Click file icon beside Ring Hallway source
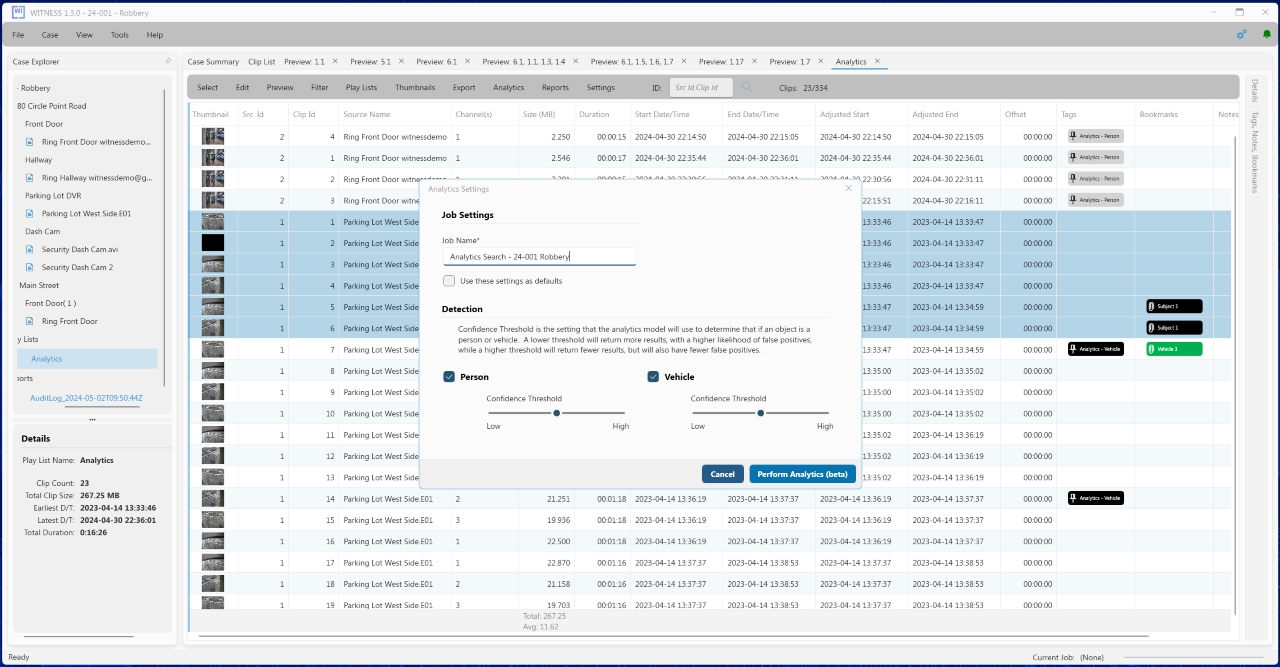The height and width of the screenshot is (667, 1280). tap(30, 178)
